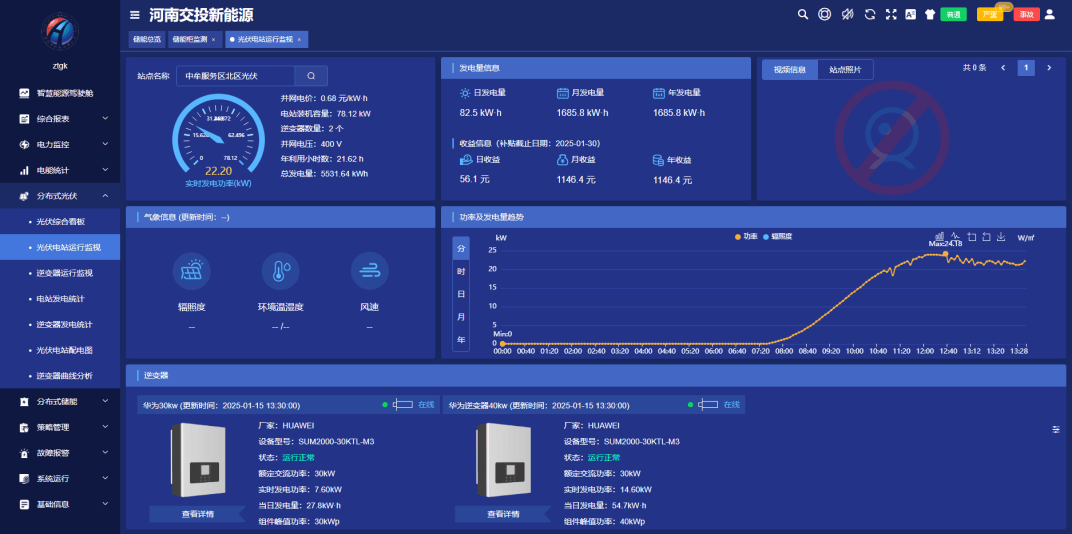1072x534 pixels.
Task: Toggle the 功率 legend series
Action: [x=746, y=237]
